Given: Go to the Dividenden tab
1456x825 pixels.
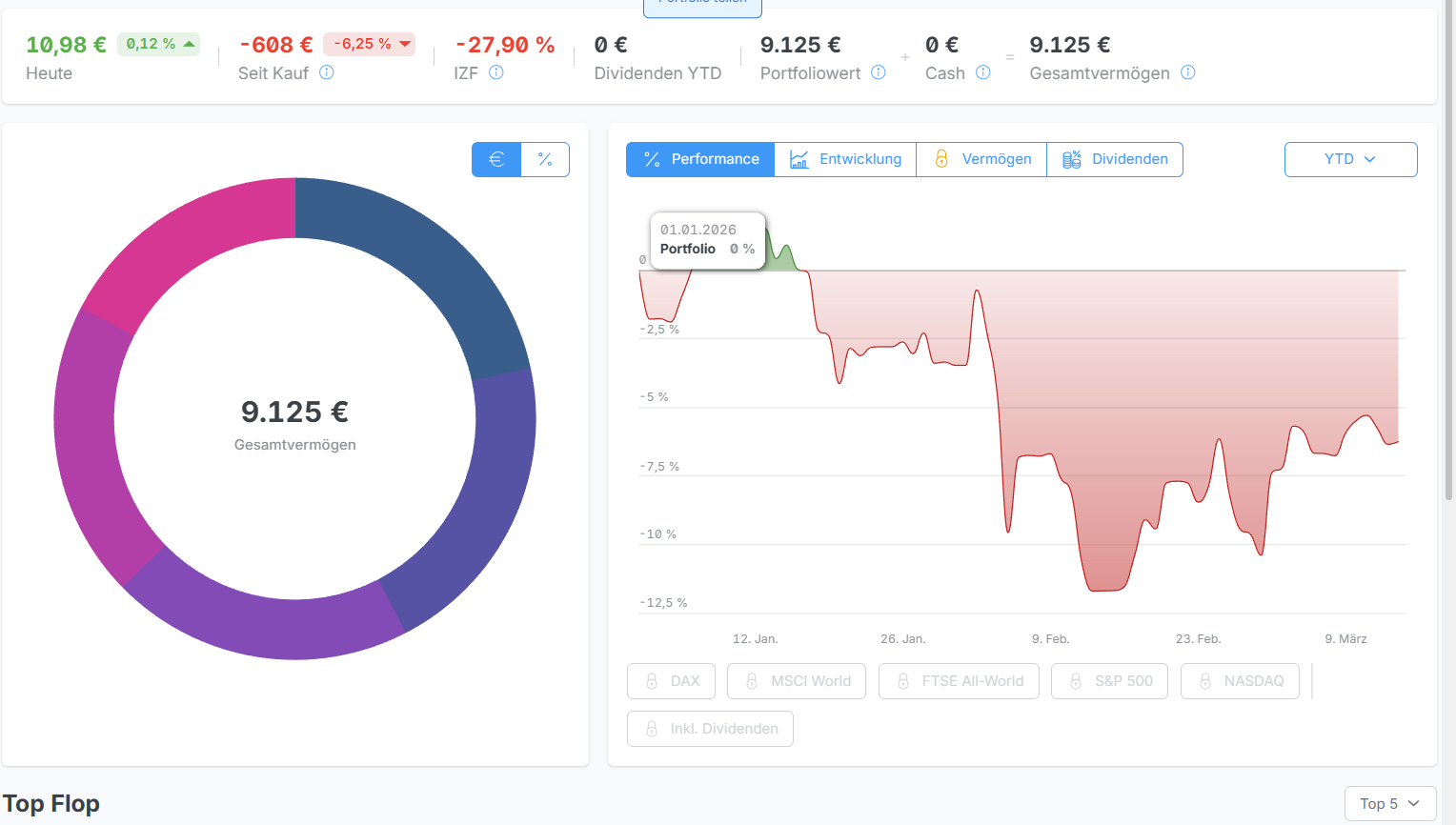Looking at the screenshot, I should [x=1115, y=159].
